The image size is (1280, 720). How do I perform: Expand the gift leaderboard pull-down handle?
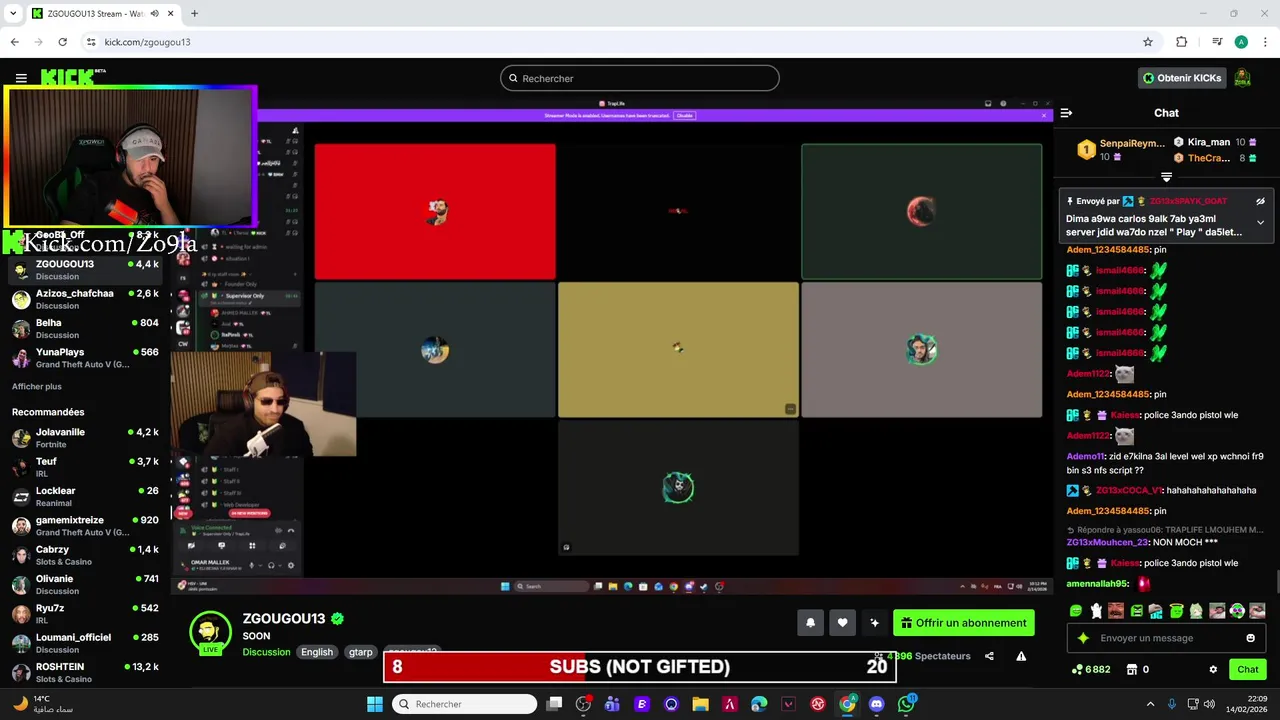pyautogui.click(x=1166, y=177)
